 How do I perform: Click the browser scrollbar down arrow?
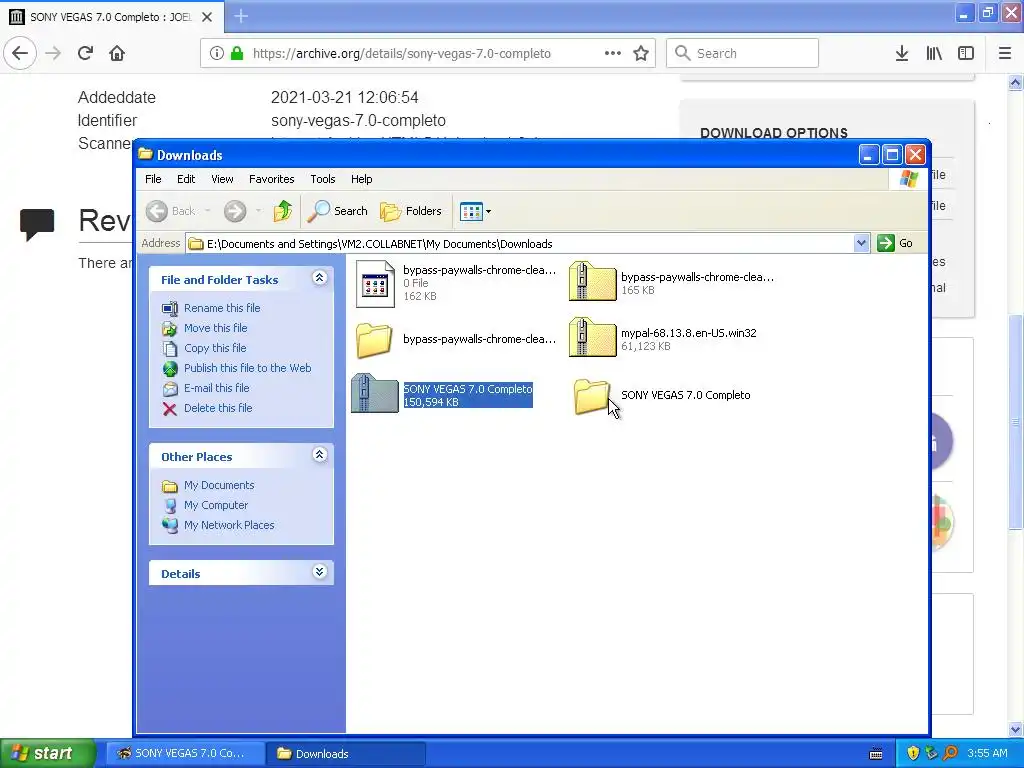pos(1016,729)
